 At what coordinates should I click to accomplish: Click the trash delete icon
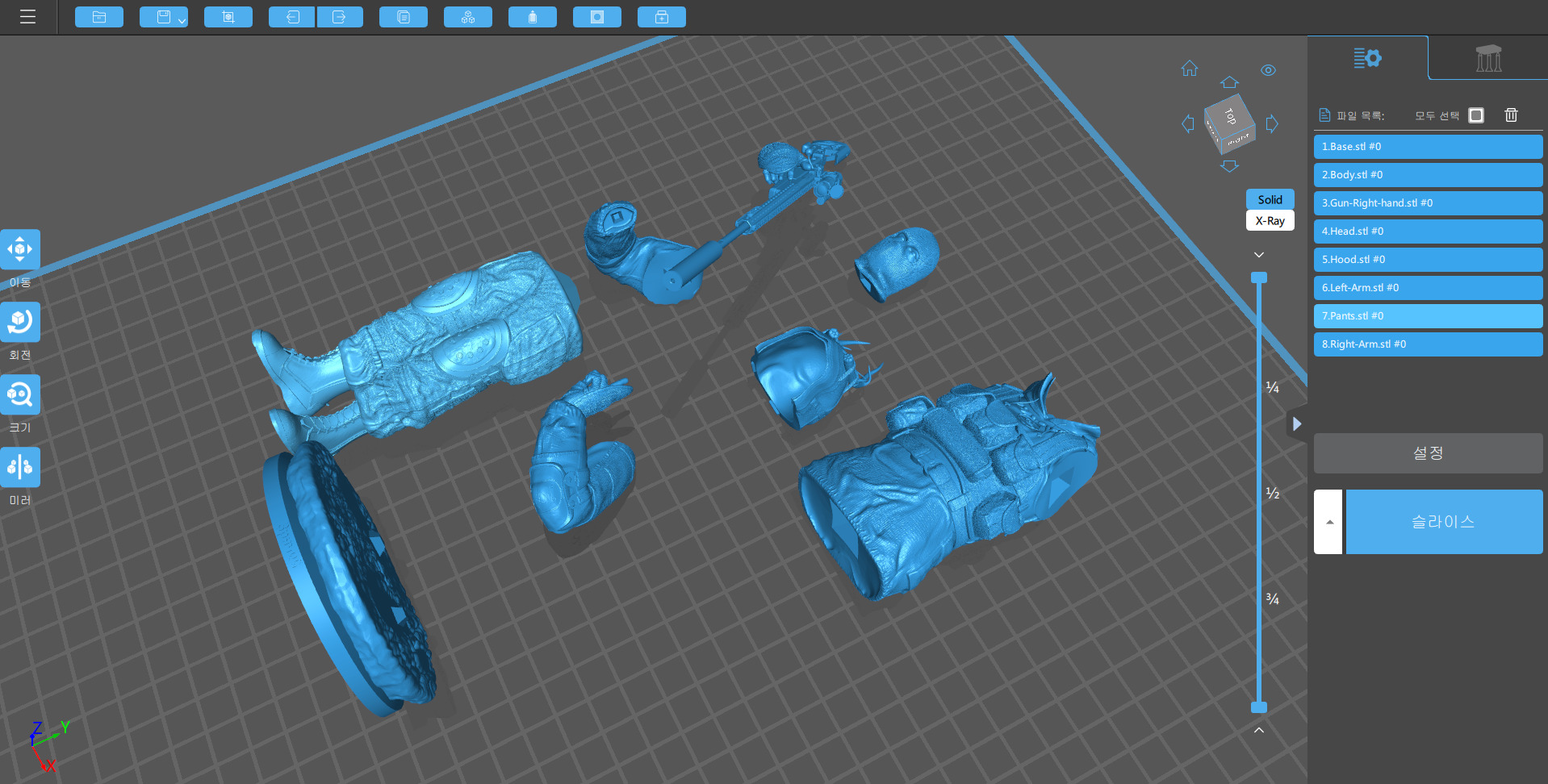[1511, 115]
